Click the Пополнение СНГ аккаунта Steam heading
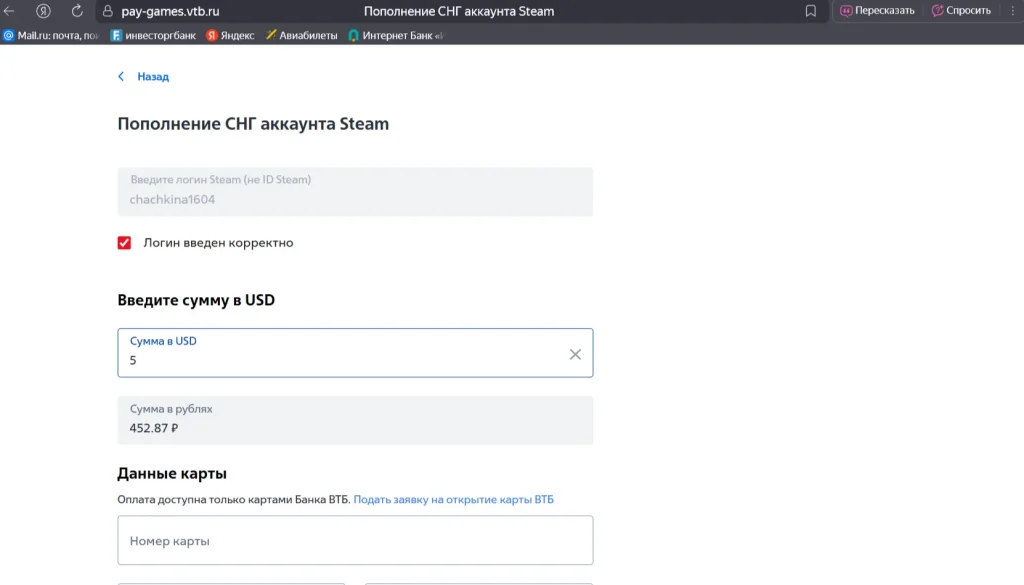 (253, 123)
